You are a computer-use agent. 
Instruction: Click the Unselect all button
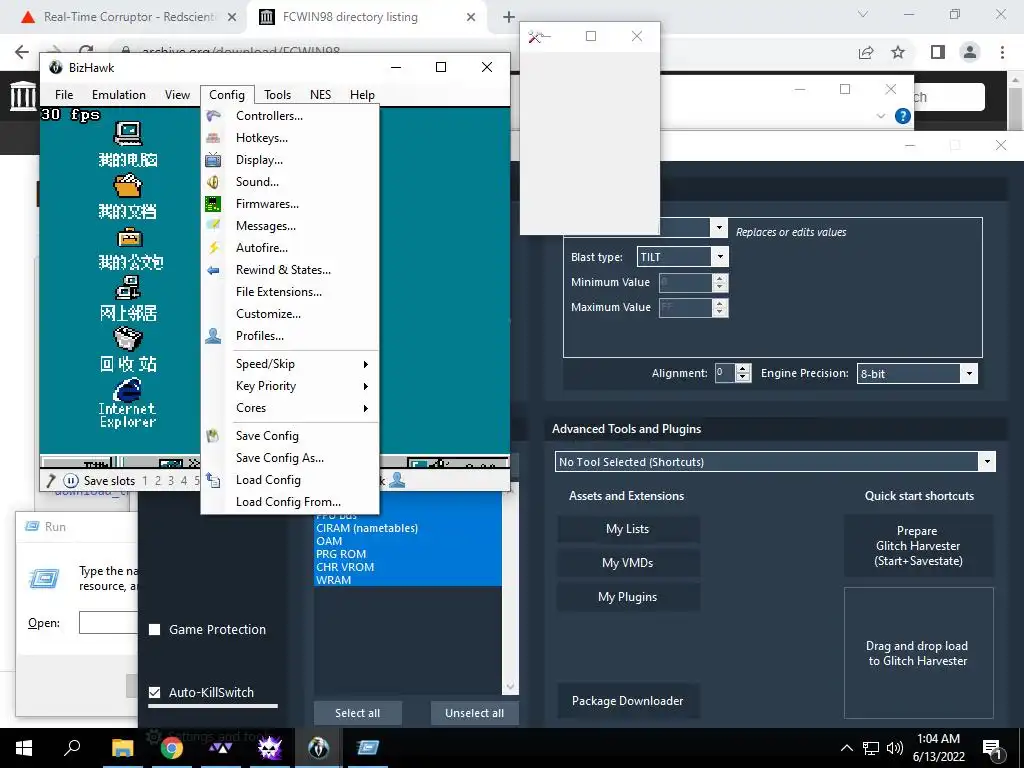pyautogui.click(x=474, y=713)
